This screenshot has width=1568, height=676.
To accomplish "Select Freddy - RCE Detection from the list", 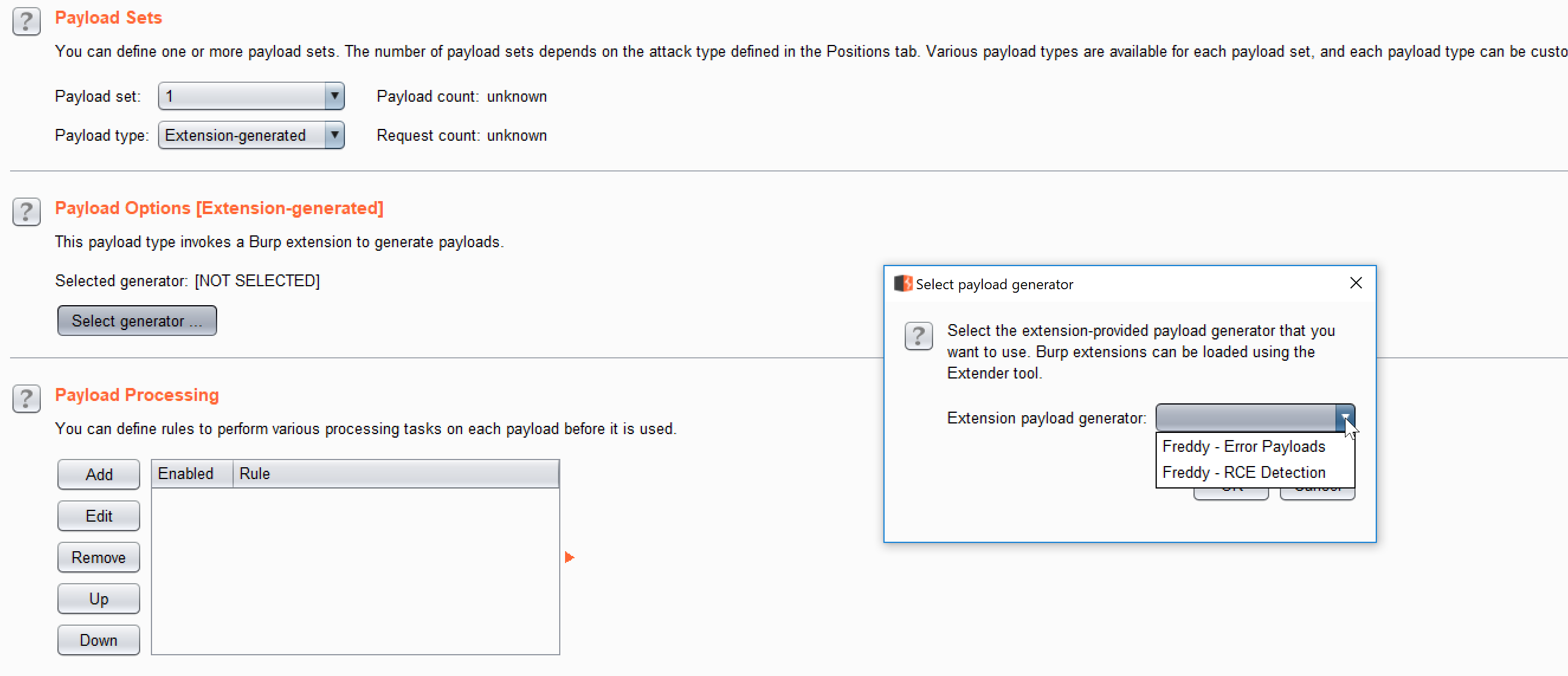I will pyautogui.click(x=1244, y=472).
